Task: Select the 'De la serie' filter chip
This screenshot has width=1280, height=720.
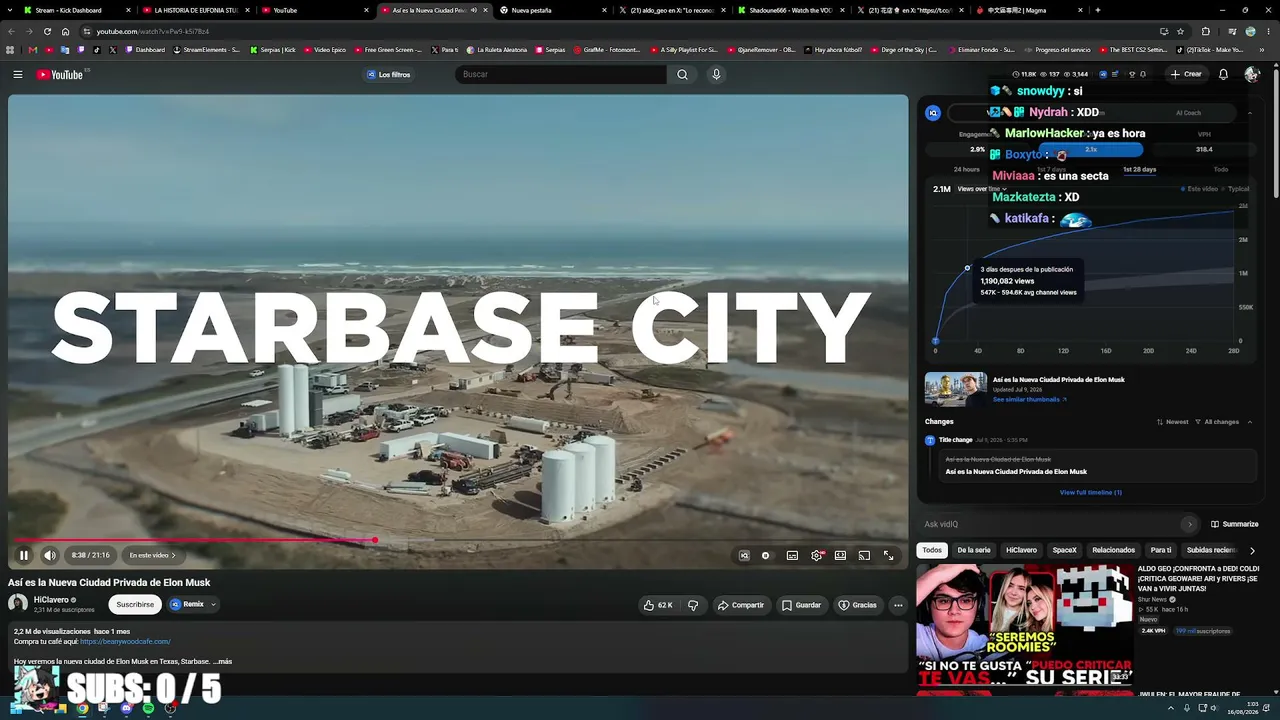Action: pos(974,550)
